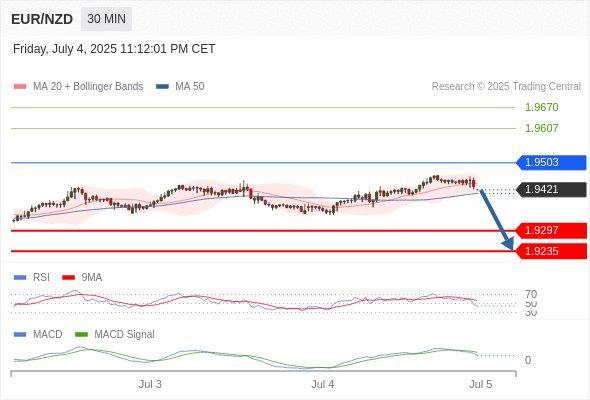The width and height of the screenshot is (590, 400).
Task: Click the RSI 70 level label
Action: [531, 294]
